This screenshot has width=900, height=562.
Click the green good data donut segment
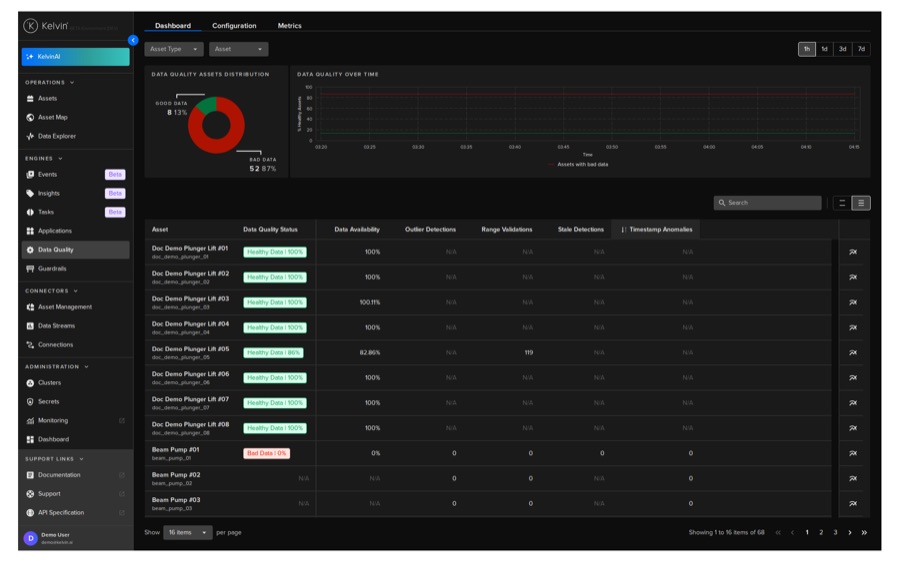[207, 106]
